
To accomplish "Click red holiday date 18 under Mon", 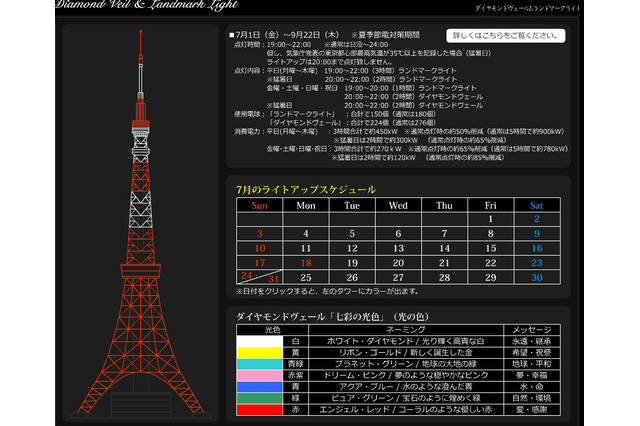I will 306,263.
